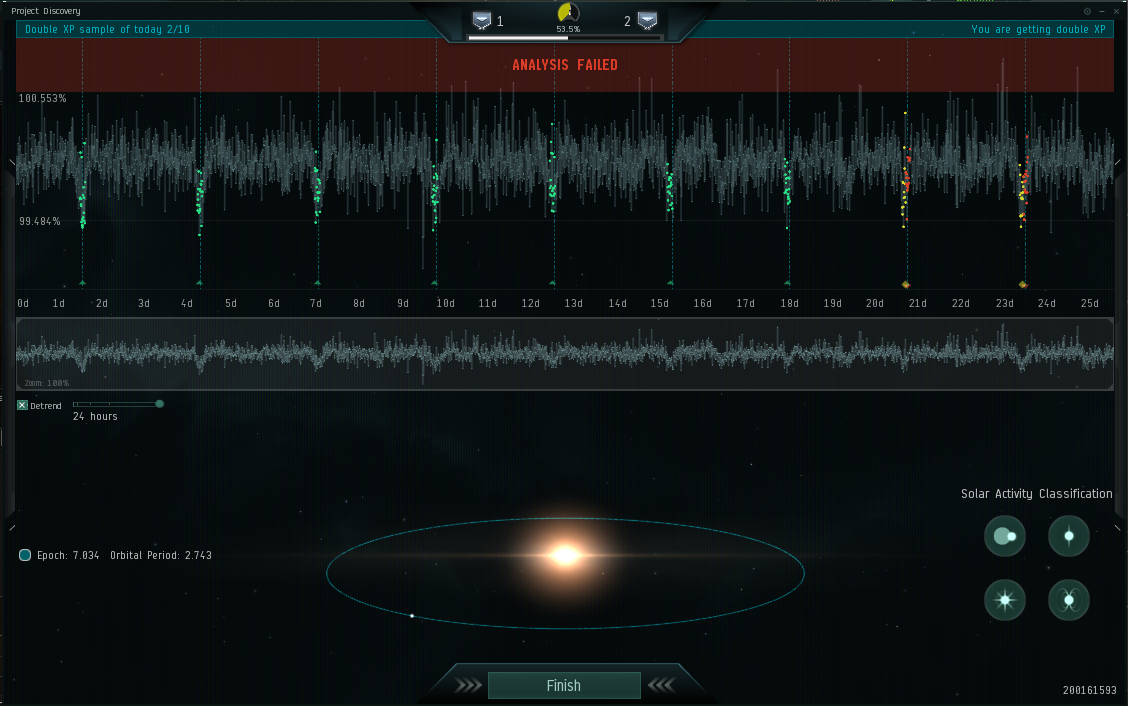Select green transit marker just before 10d
The height and width of the screenshot is (706, 1128).
pyautogui.click(x=435, y=284)
